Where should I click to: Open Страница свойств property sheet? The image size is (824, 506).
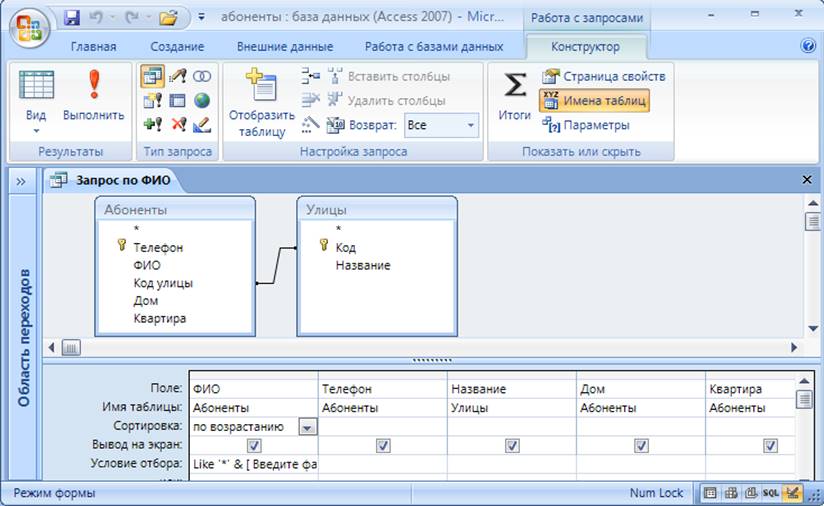603,76
